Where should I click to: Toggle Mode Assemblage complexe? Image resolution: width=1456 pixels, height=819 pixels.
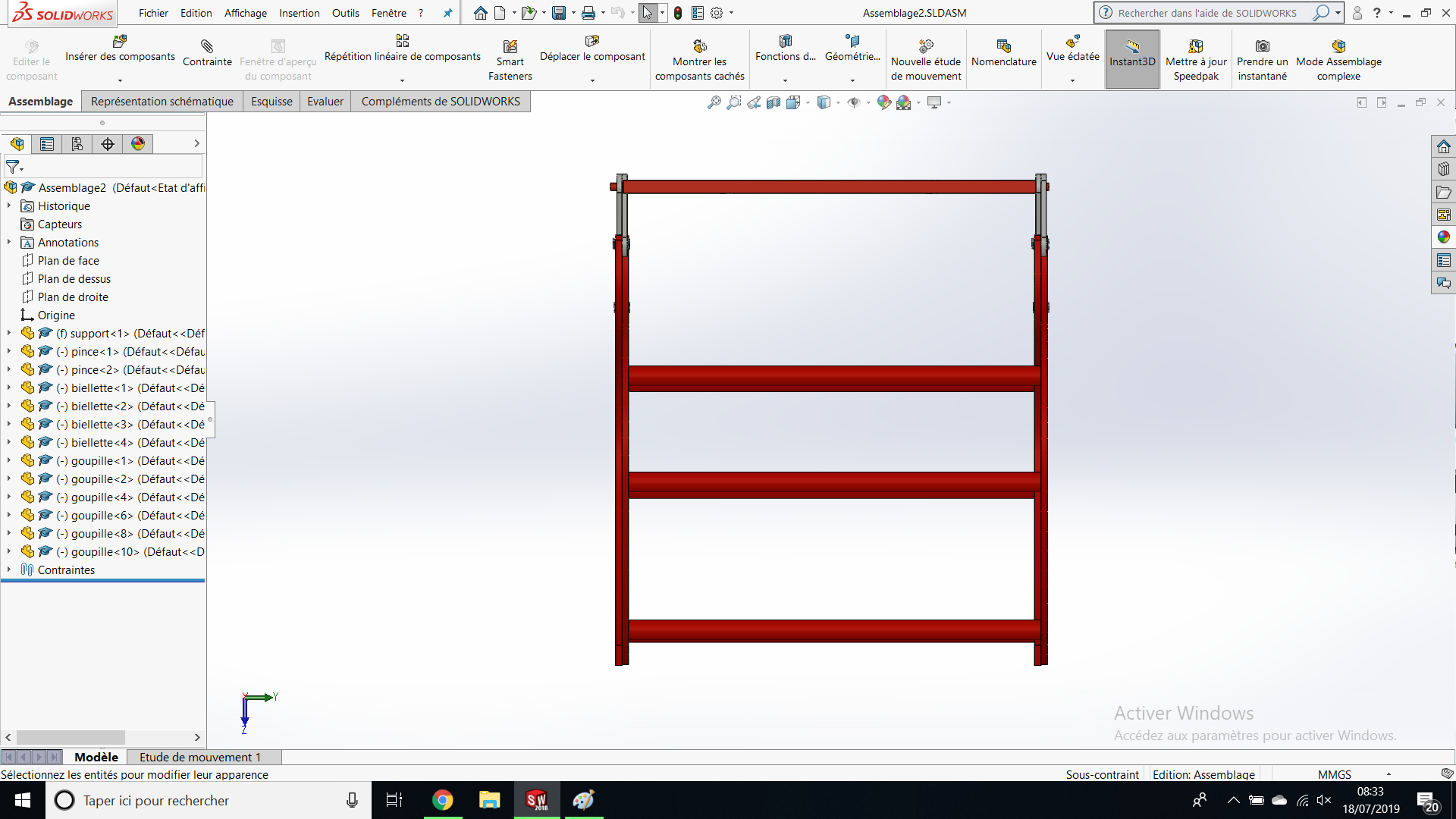coord(1338,46)
